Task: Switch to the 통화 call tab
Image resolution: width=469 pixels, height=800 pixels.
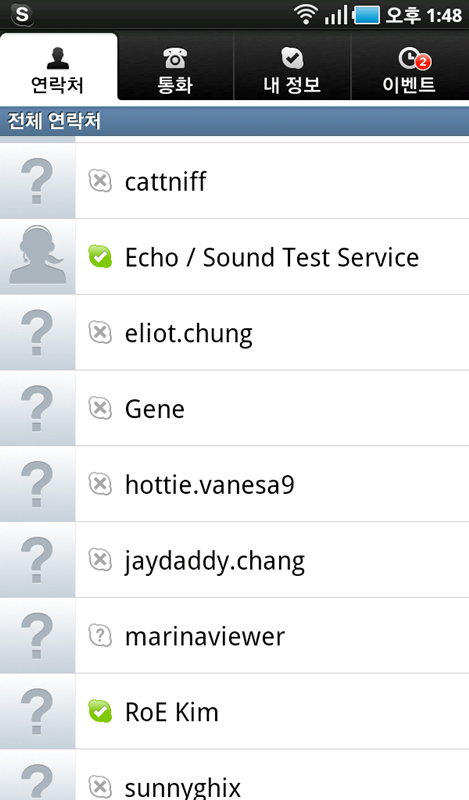Action: coord(175,67)
